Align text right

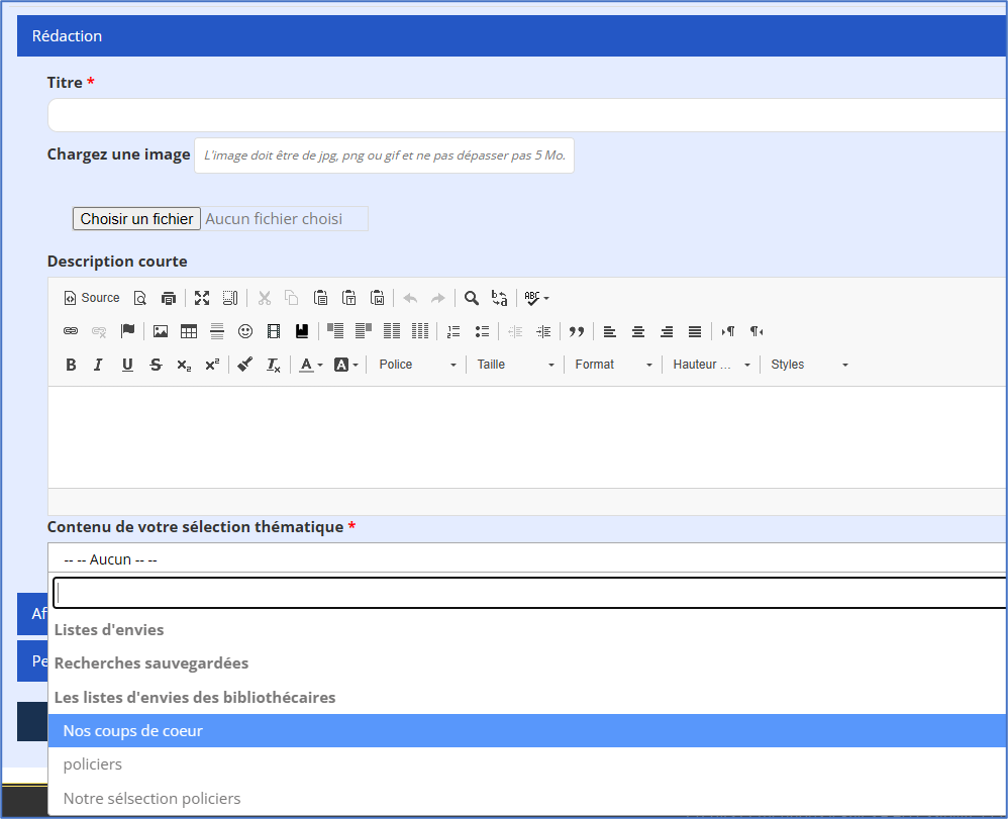click(666, 331)
